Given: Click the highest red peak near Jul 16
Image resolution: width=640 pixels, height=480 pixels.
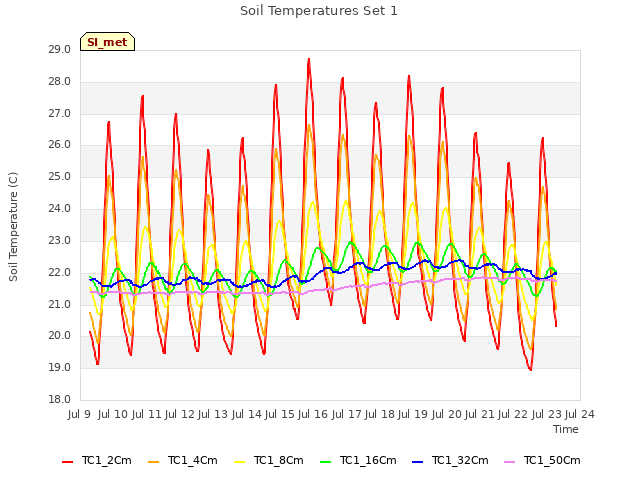Looking at the screenshot, I should (309, 60).
